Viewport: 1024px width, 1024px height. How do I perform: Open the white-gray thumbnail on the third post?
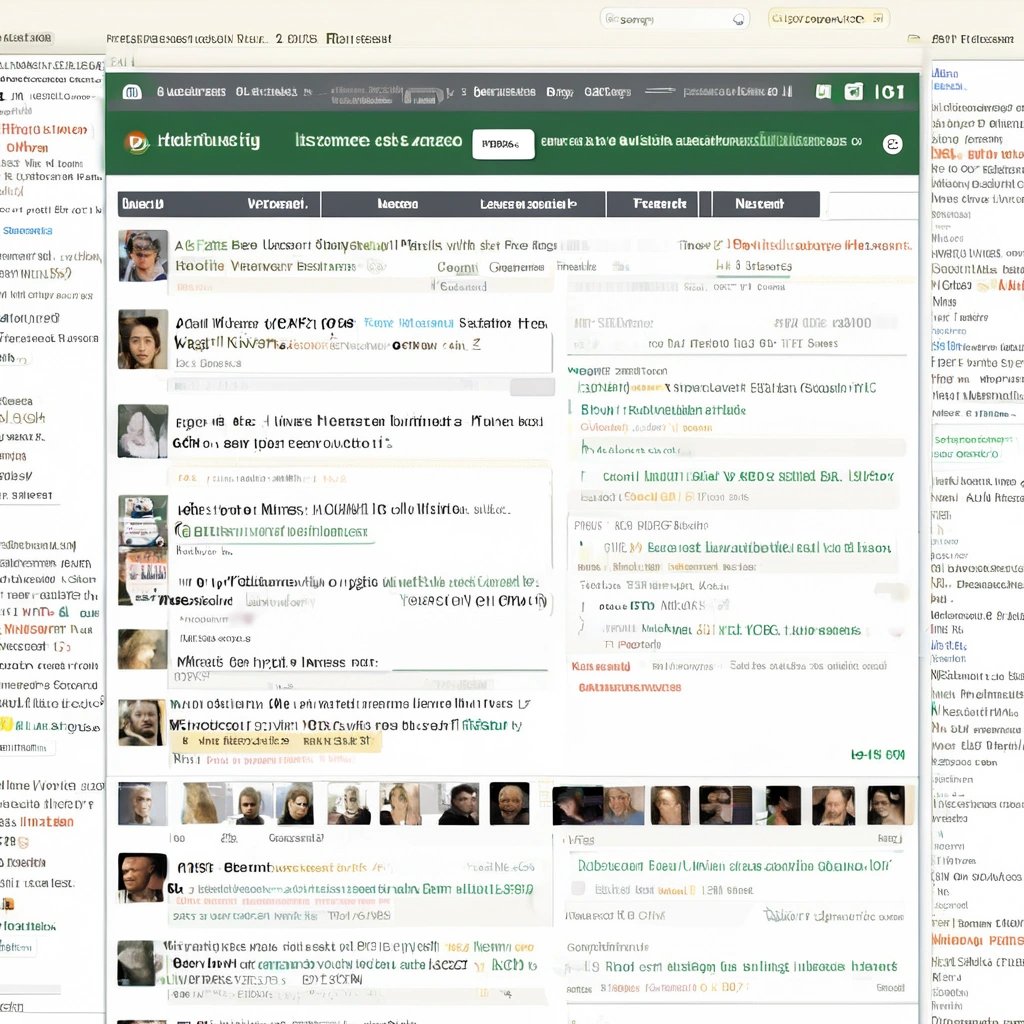click(x=143, y=431)
